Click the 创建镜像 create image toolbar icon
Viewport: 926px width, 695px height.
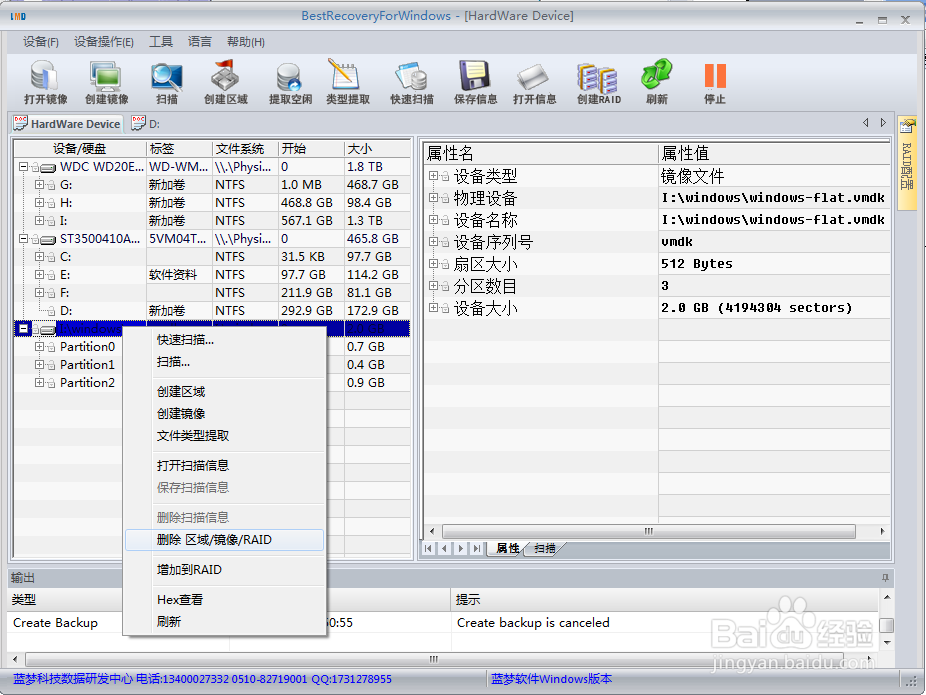pos(106,81)
